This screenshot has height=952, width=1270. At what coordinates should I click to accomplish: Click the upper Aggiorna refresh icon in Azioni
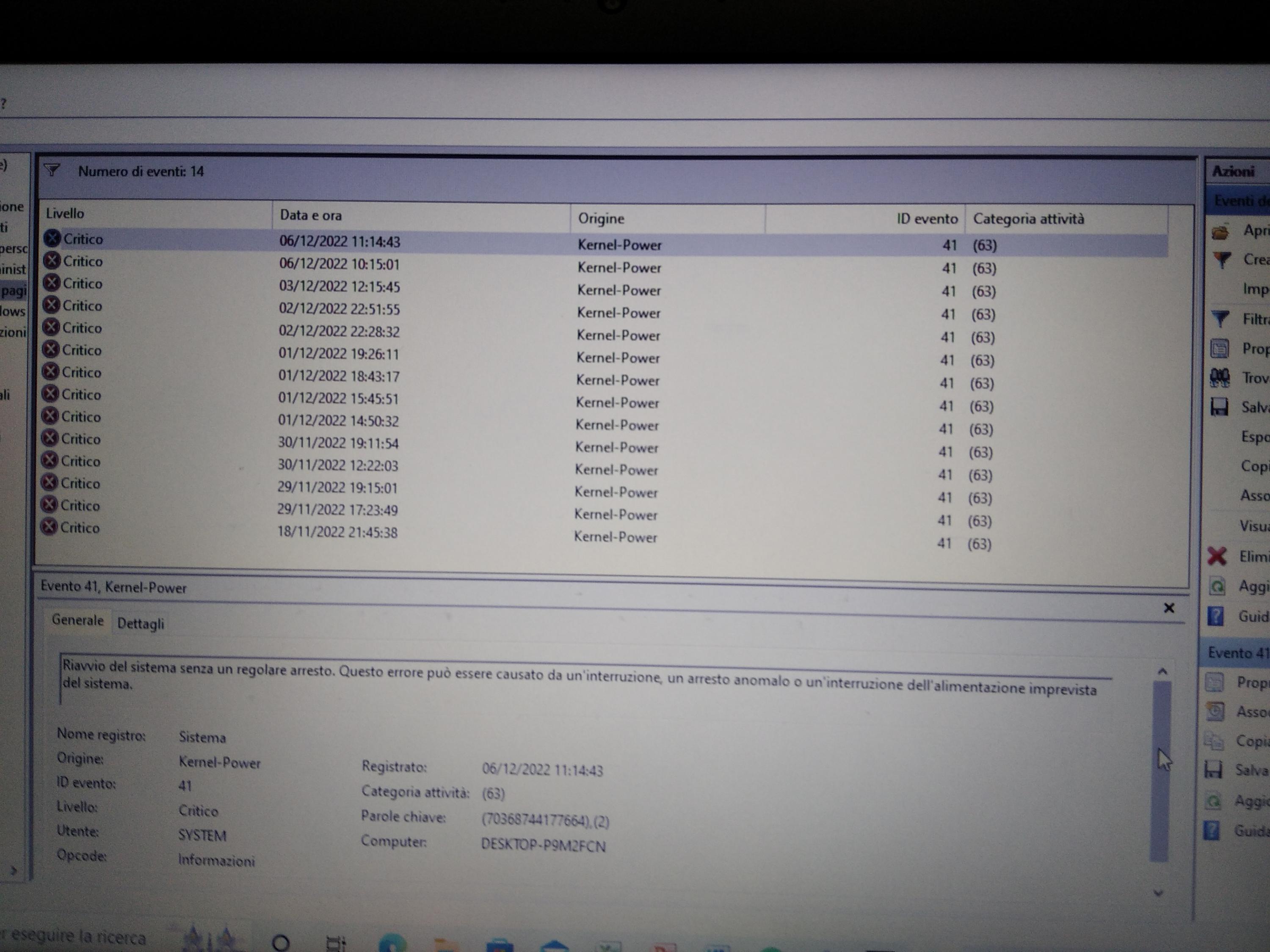point(1217,586)
